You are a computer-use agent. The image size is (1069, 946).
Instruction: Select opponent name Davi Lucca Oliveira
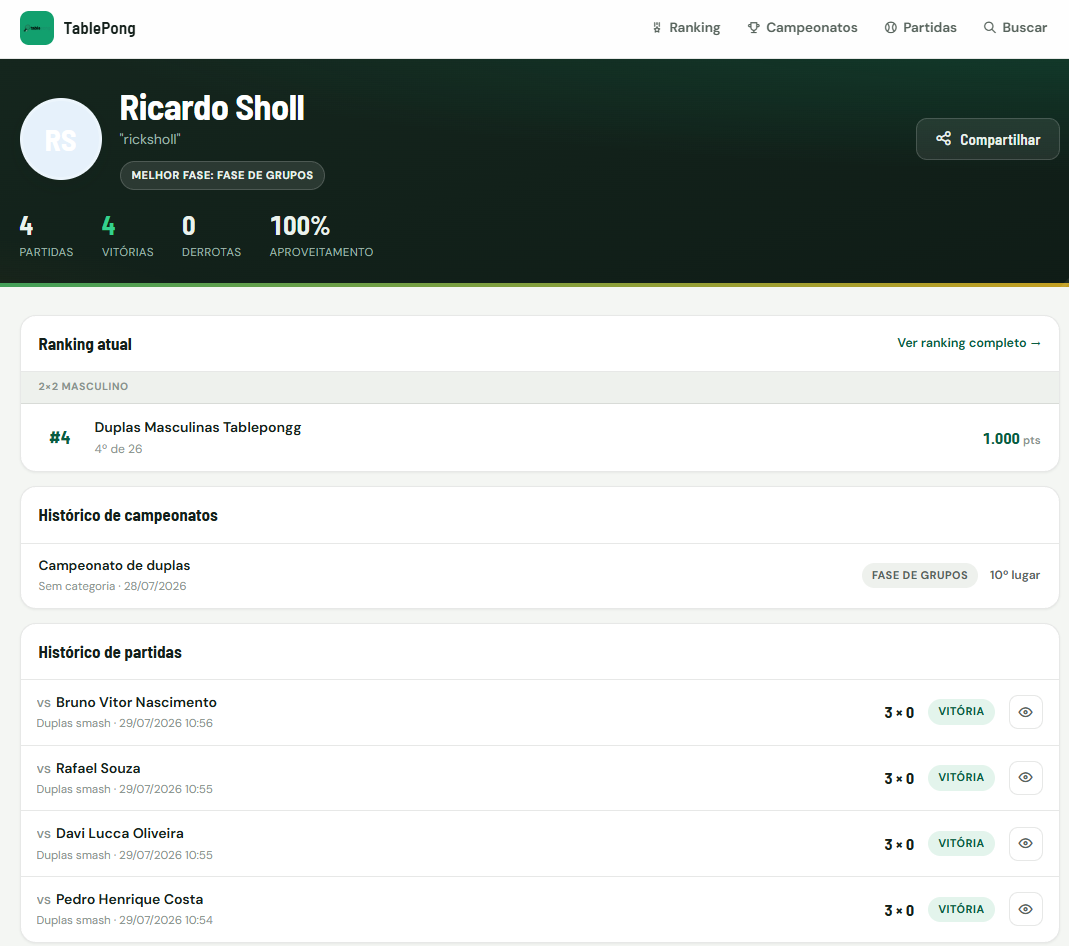[x=120, y=834]
